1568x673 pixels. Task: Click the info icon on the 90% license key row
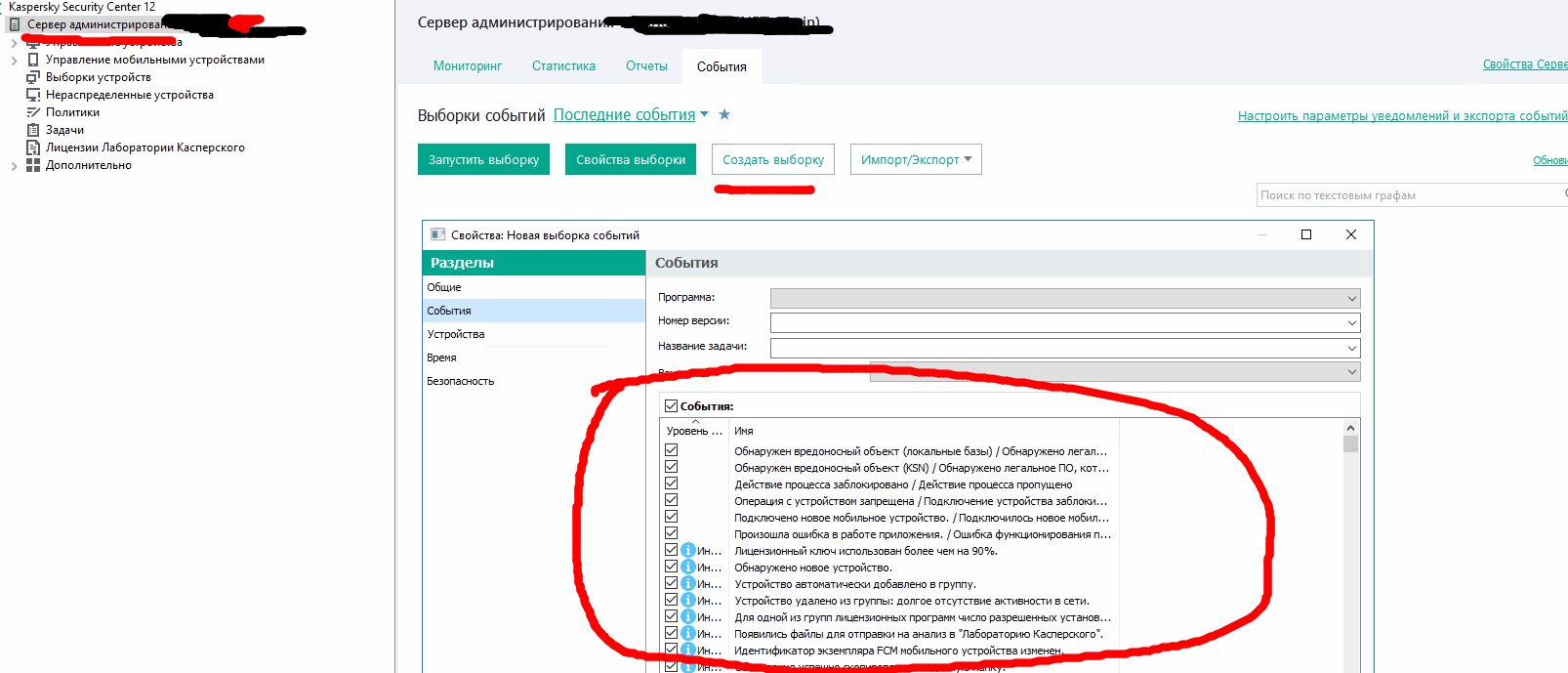pos(688,550)
